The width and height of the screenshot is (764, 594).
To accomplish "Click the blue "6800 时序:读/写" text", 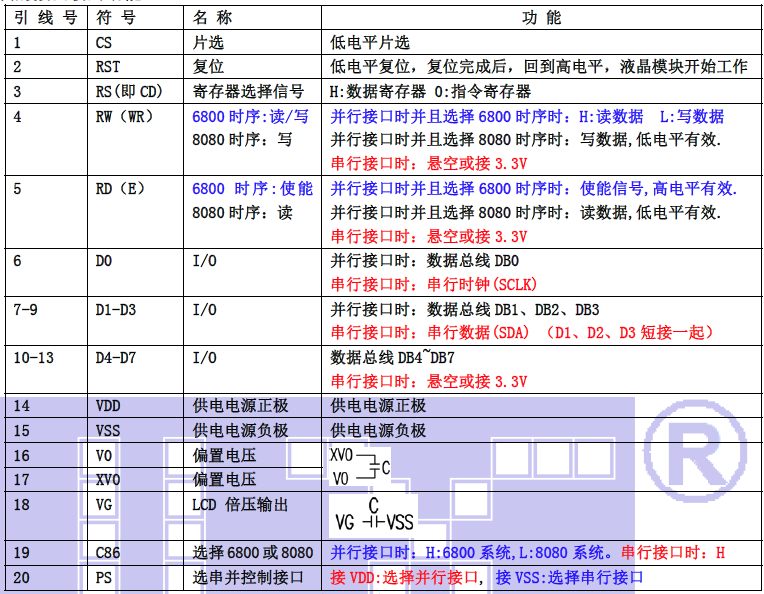I will point(251,116).
